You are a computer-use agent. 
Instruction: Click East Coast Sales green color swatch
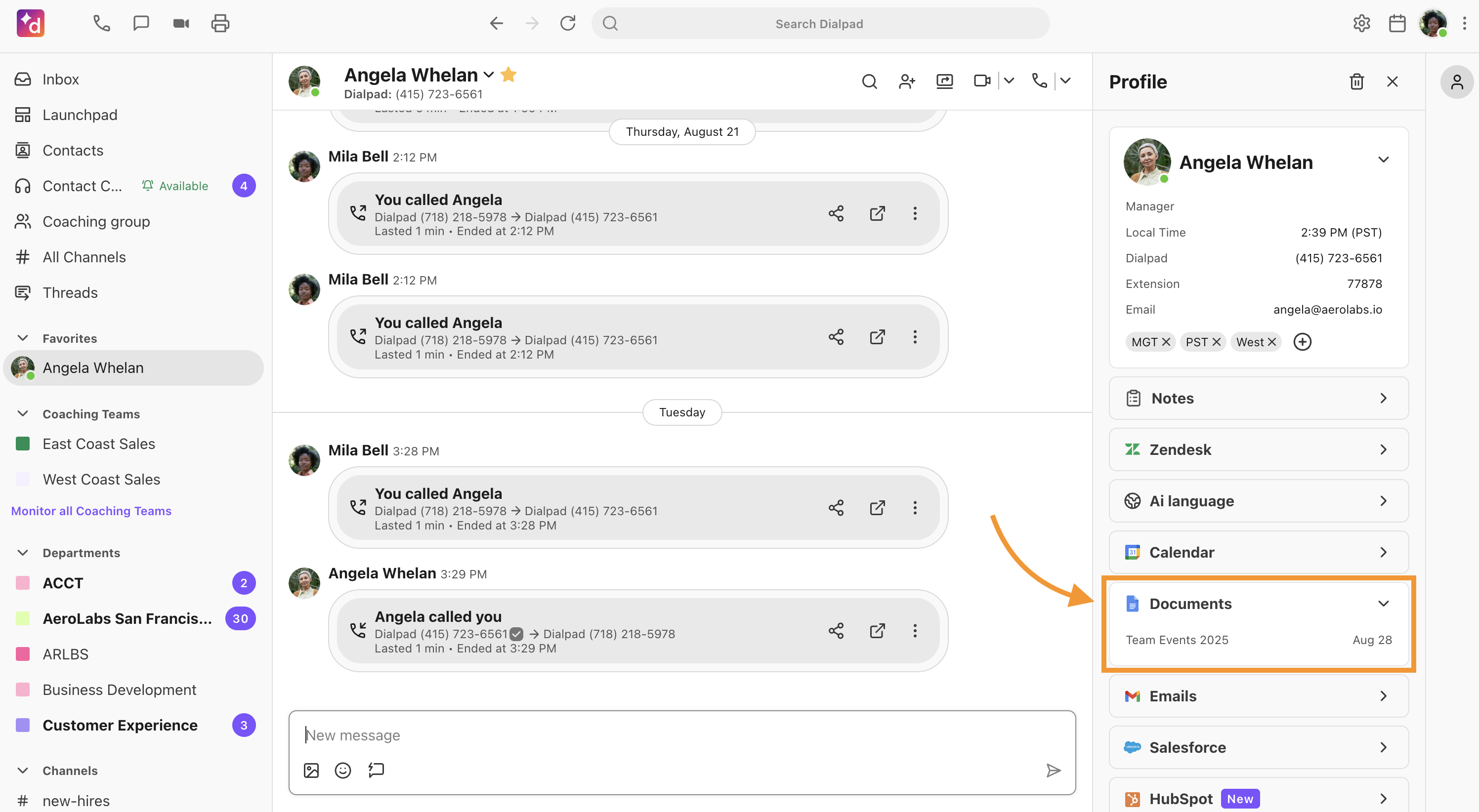22,444
